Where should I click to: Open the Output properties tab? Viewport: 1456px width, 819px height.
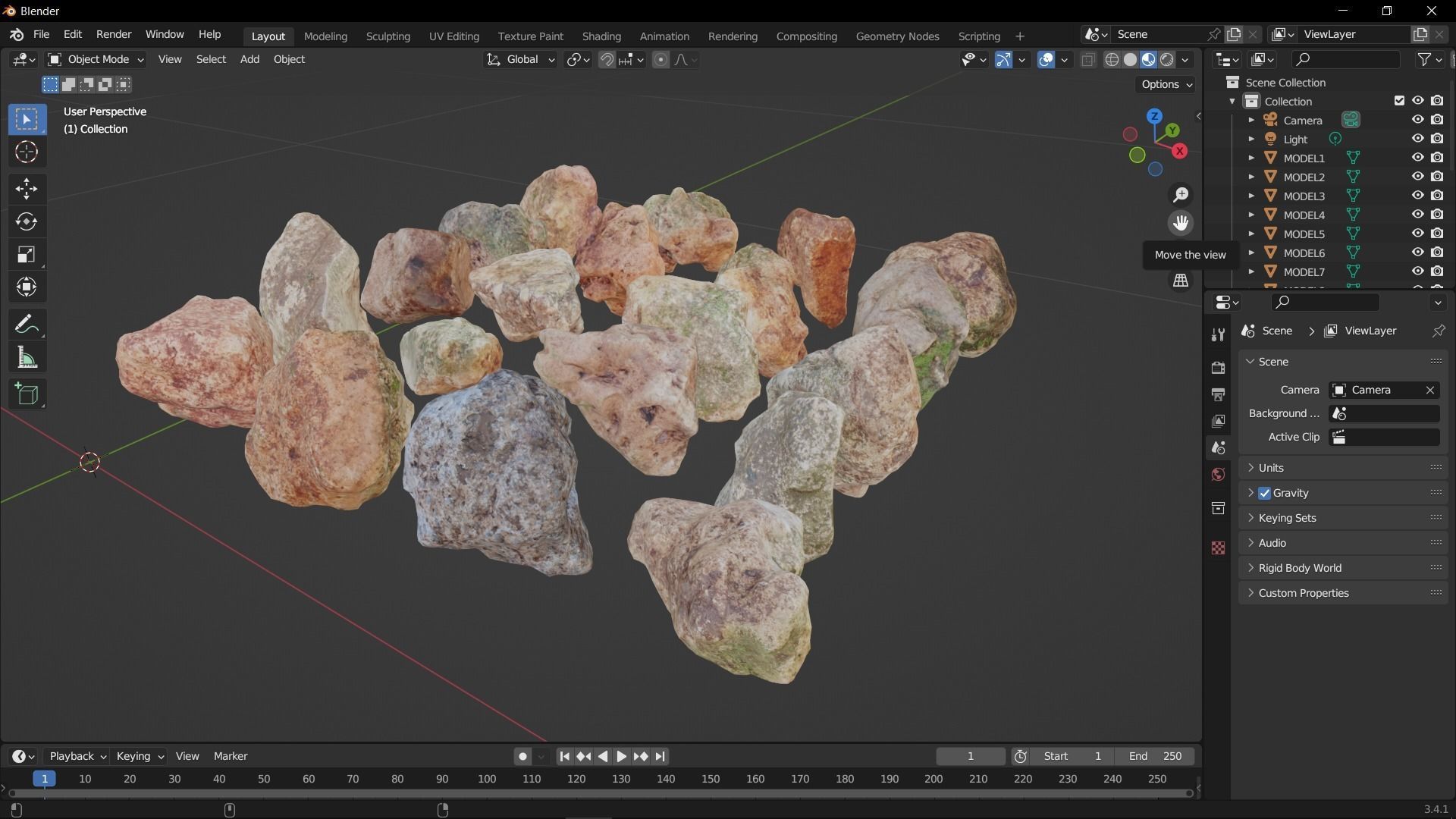(1218, 394)
